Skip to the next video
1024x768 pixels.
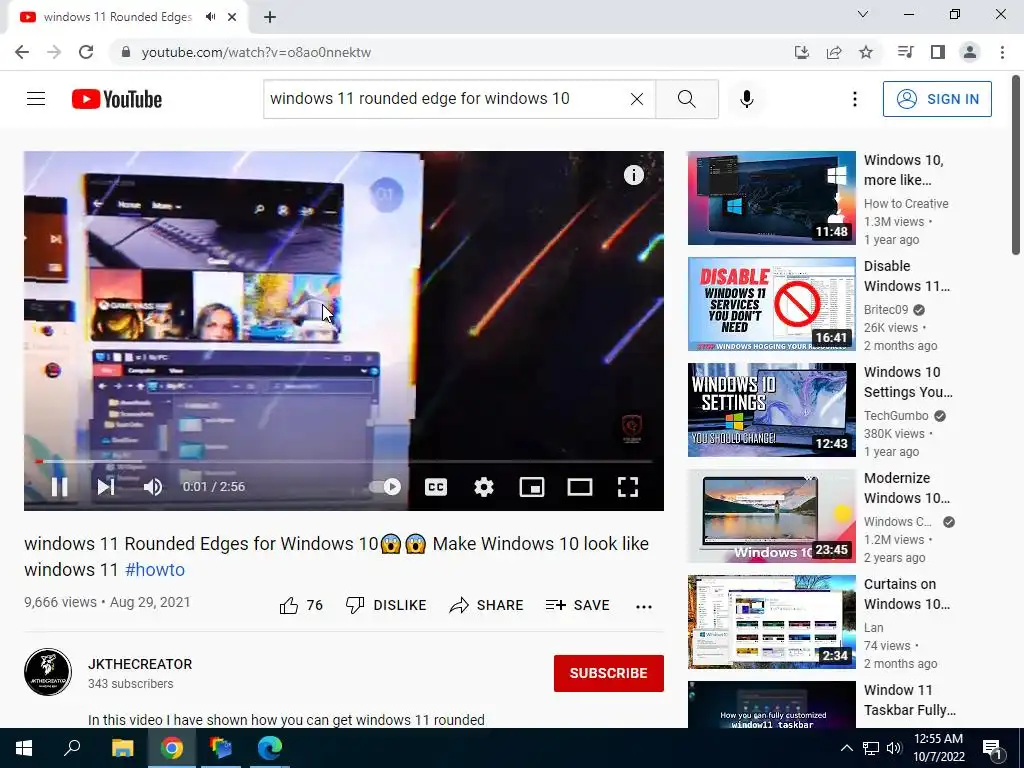pos(106,487)
